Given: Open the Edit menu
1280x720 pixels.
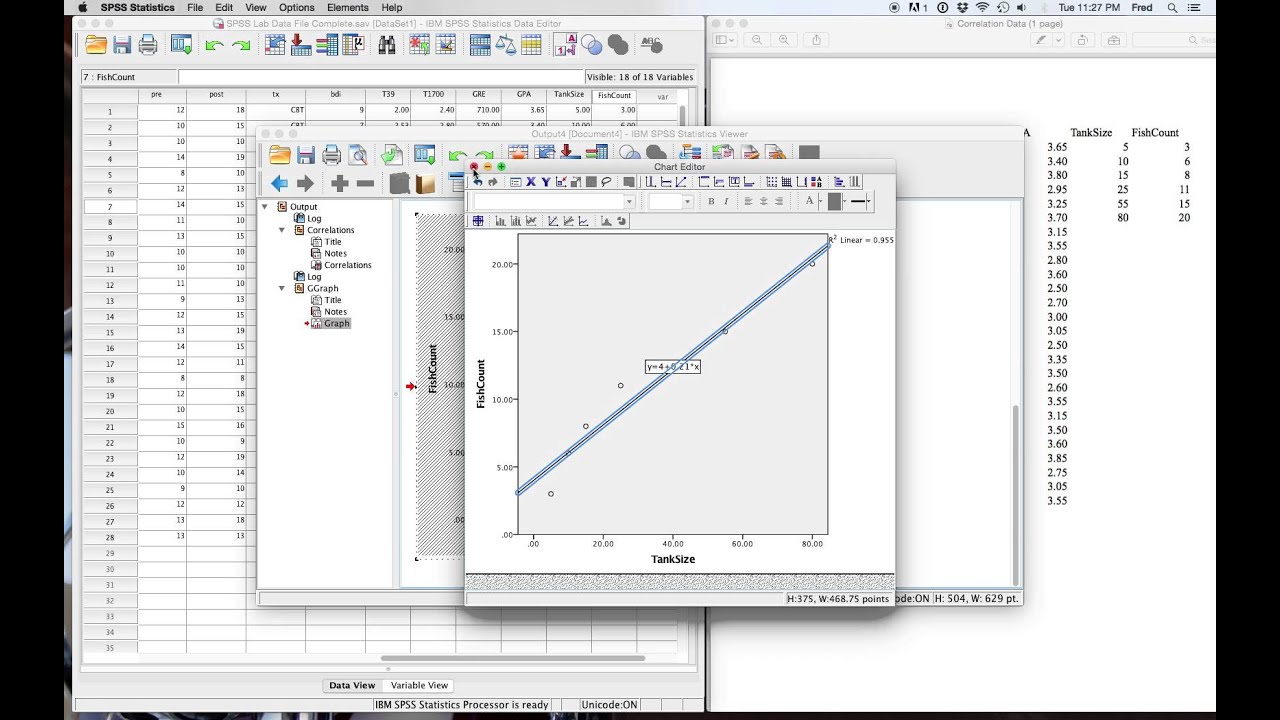Looking at the screenshot, I should tap(224, 7).
